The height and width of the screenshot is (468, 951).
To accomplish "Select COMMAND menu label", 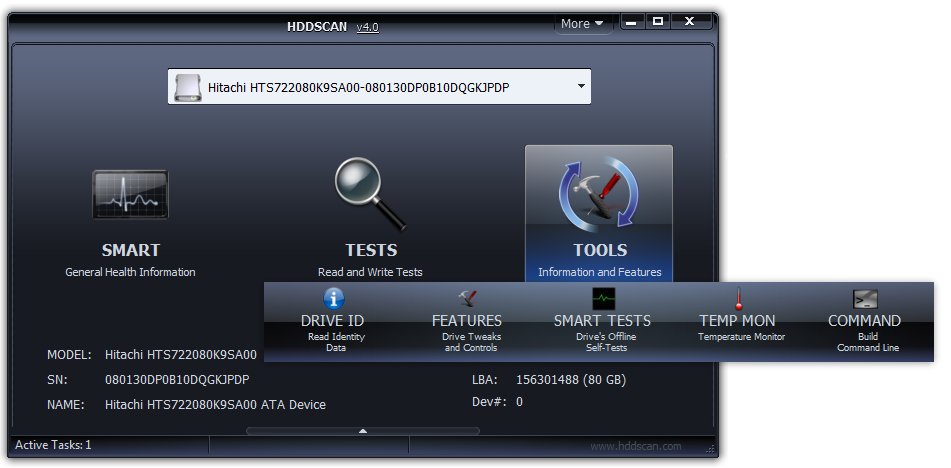I will [864, 321].
